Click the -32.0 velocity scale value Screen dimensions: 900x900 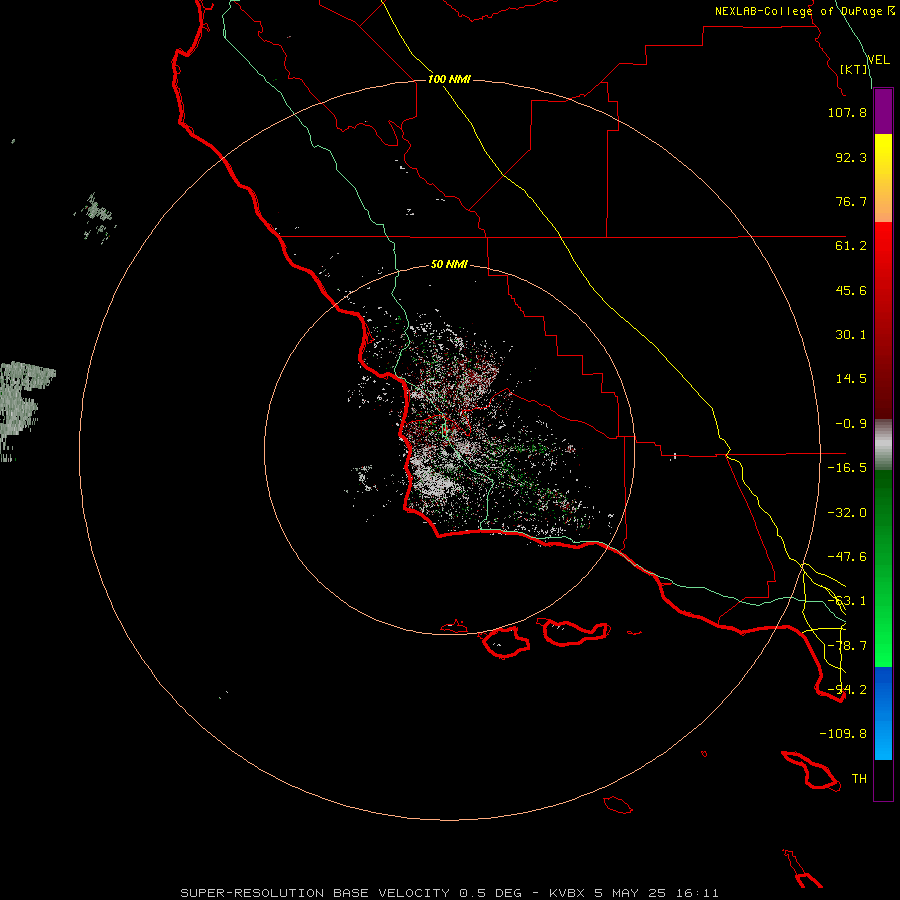pos(847,513)
